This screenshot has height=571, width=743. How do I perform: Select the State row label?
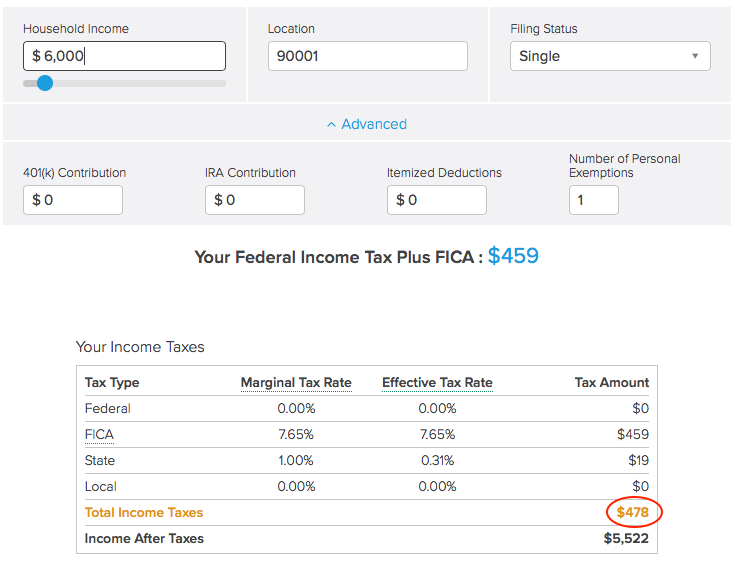100,461
